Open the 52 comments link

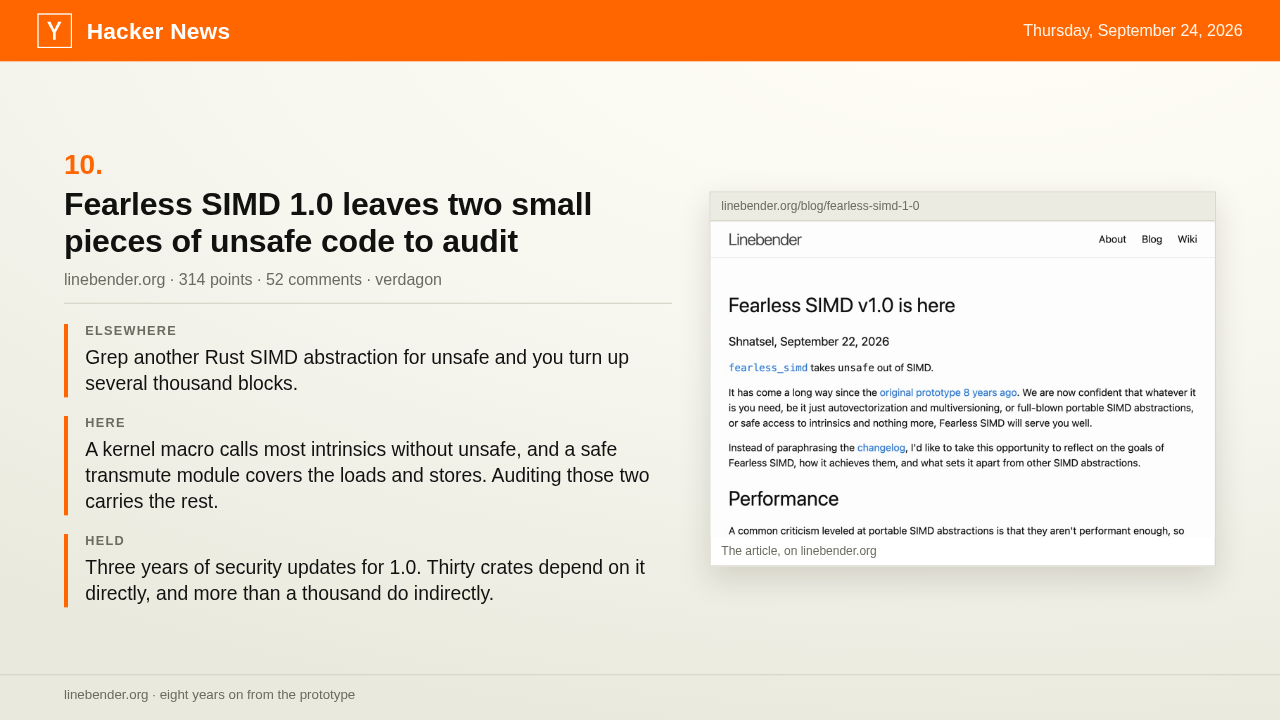[x=314, y=280]
